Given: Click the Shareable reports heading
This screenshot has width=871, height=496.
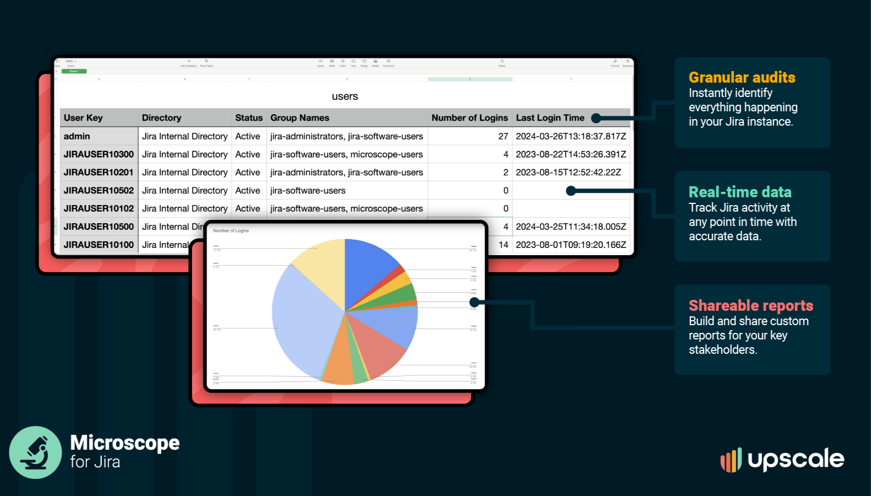Looking at the screenshot, I should click(x=750, y=305).
